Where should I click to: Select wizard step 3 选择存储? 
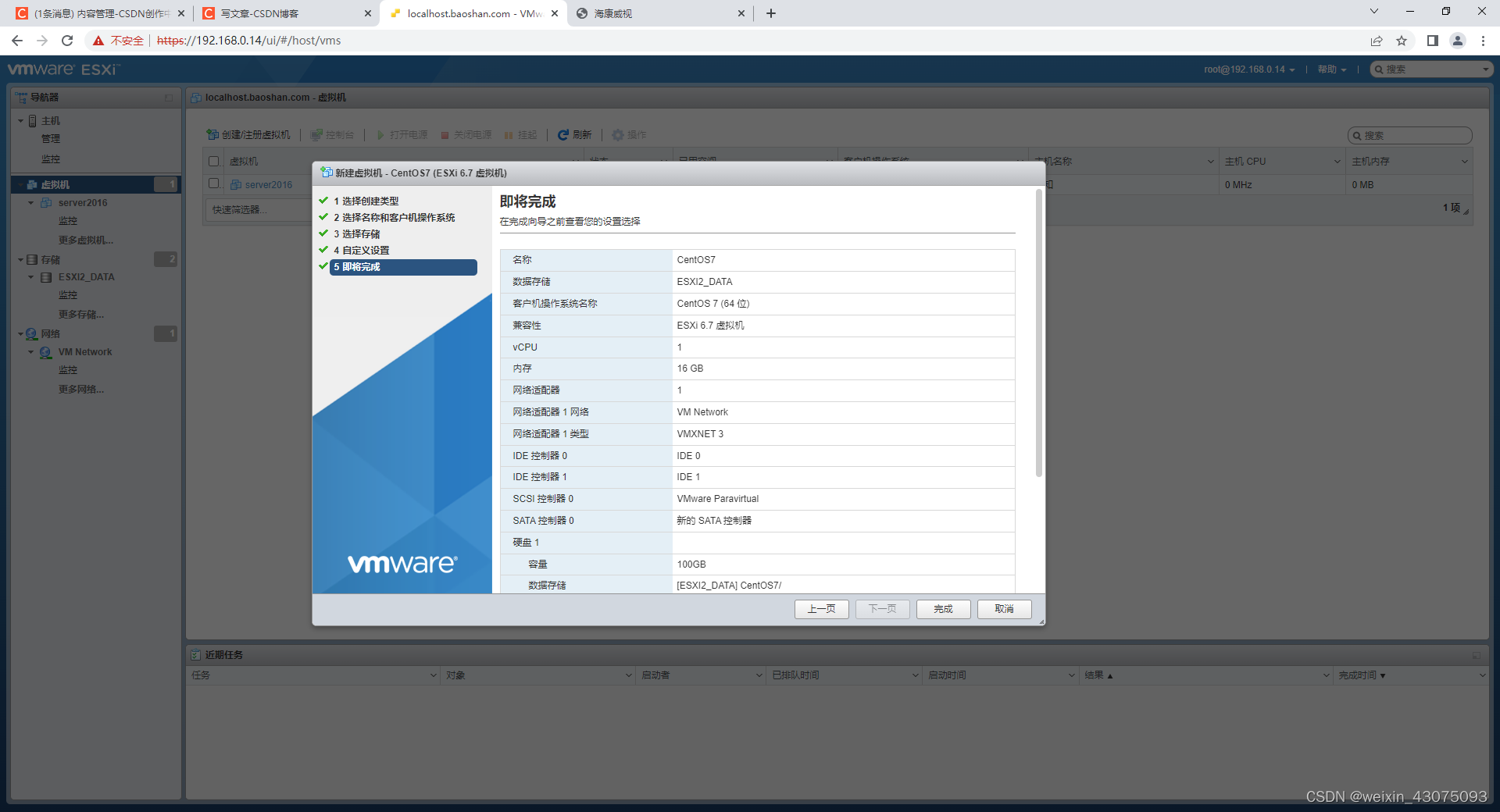[x=356, y=233]
